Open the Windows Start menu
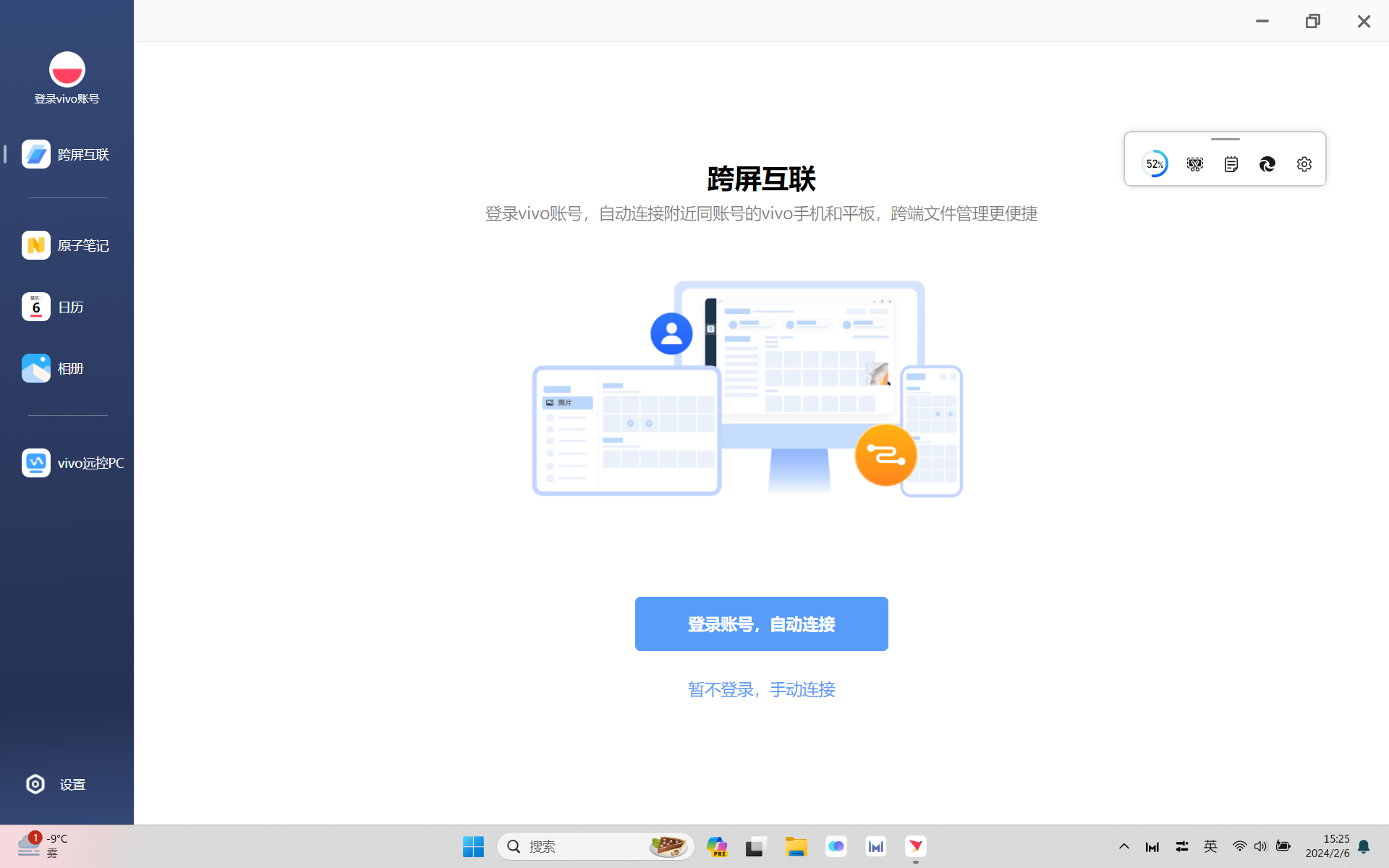1389x868 pixels. [x=473, y=846]
